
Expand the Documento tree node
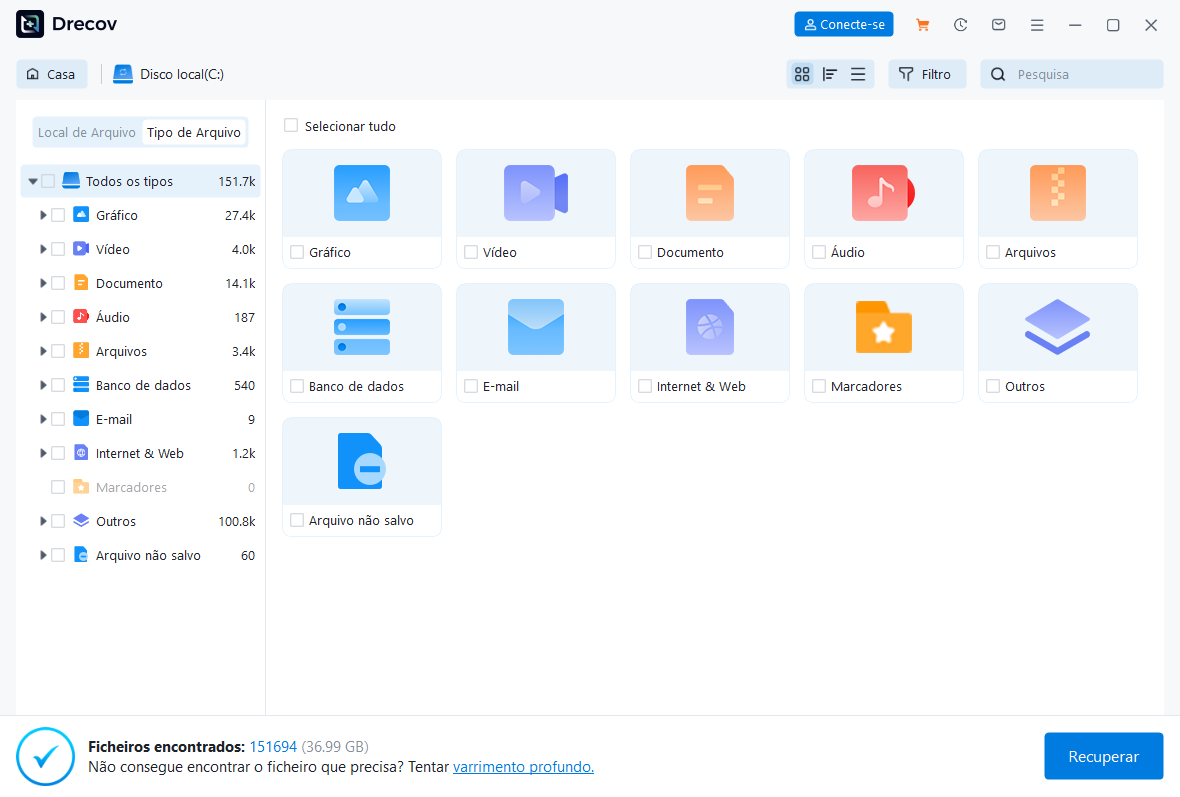tap(43, 283)
